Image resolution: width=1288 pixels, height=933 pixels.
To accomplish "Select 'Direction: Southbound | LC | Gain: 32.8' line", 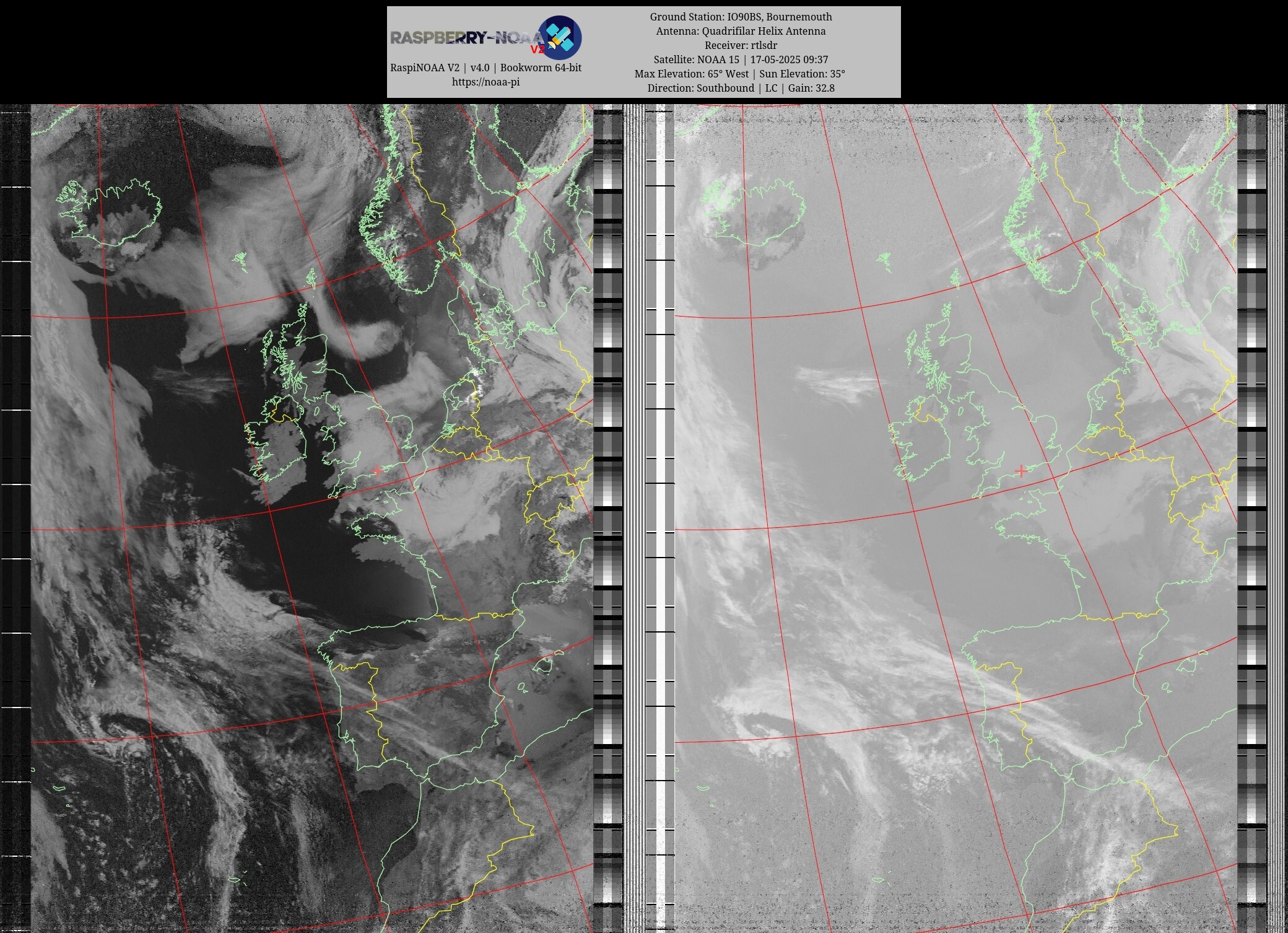I will point(741,88).
